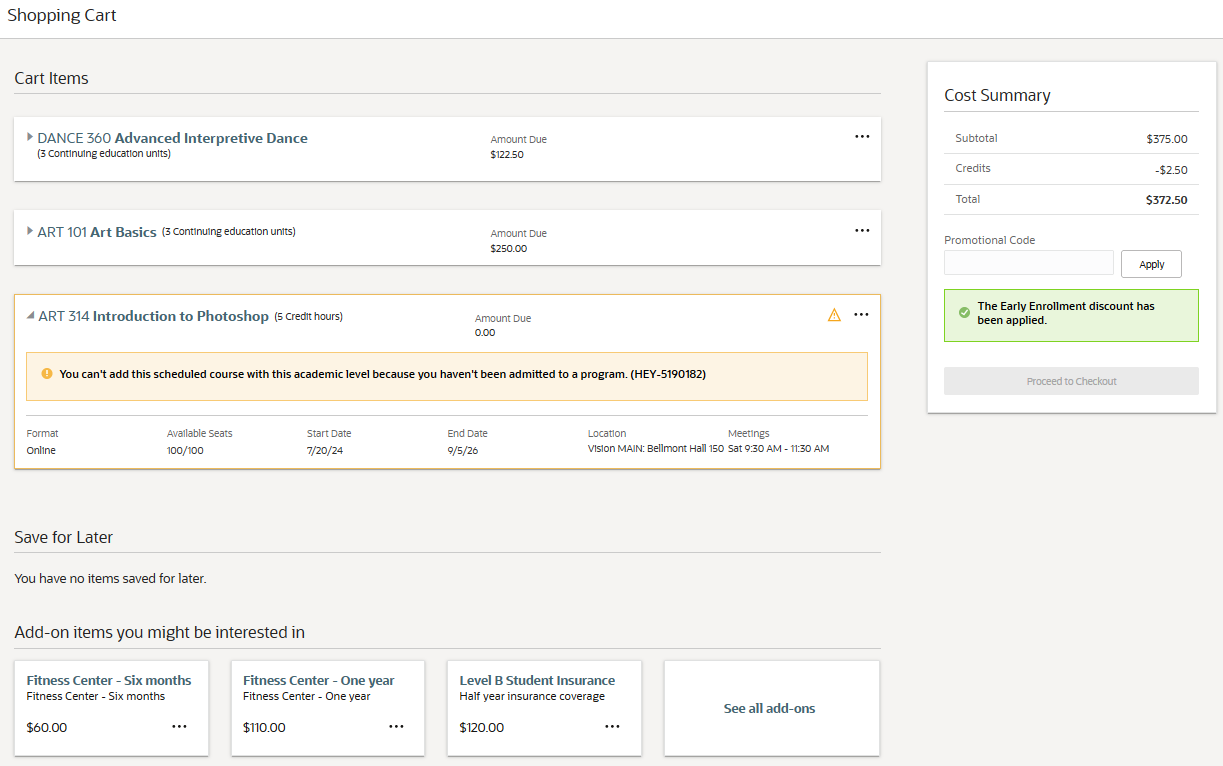Open actions menu for ART 314 Photoshop course
The height and width of the screenshot is (766, 1223).
[862, 315]
